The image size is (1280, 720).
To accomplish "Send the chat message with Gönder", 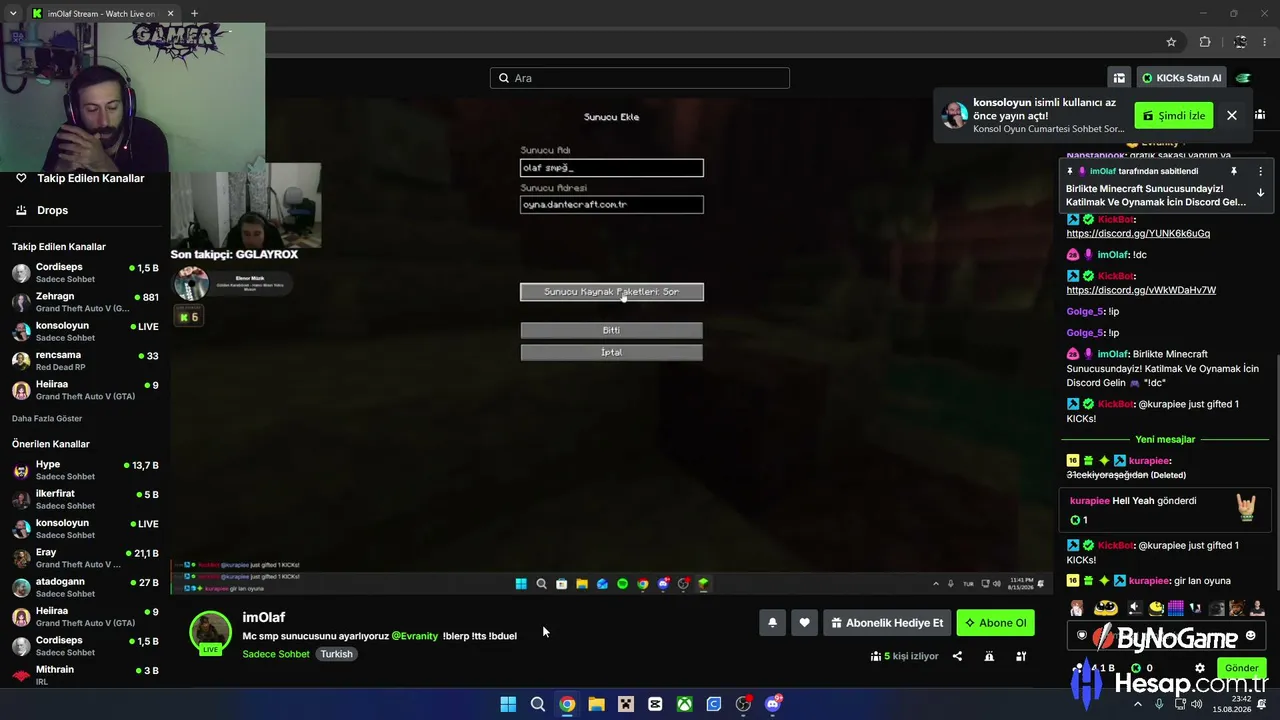I will 1241,668.
